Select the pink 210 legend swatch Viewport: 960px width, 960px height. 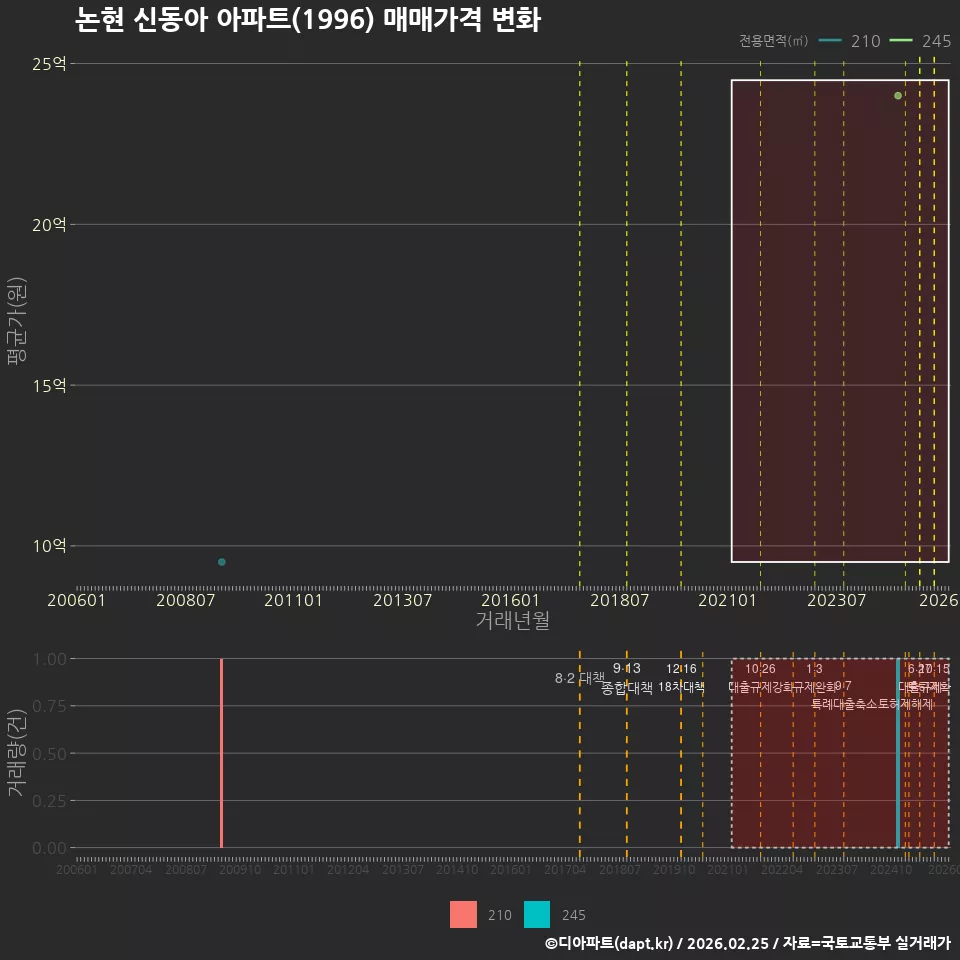463,915
